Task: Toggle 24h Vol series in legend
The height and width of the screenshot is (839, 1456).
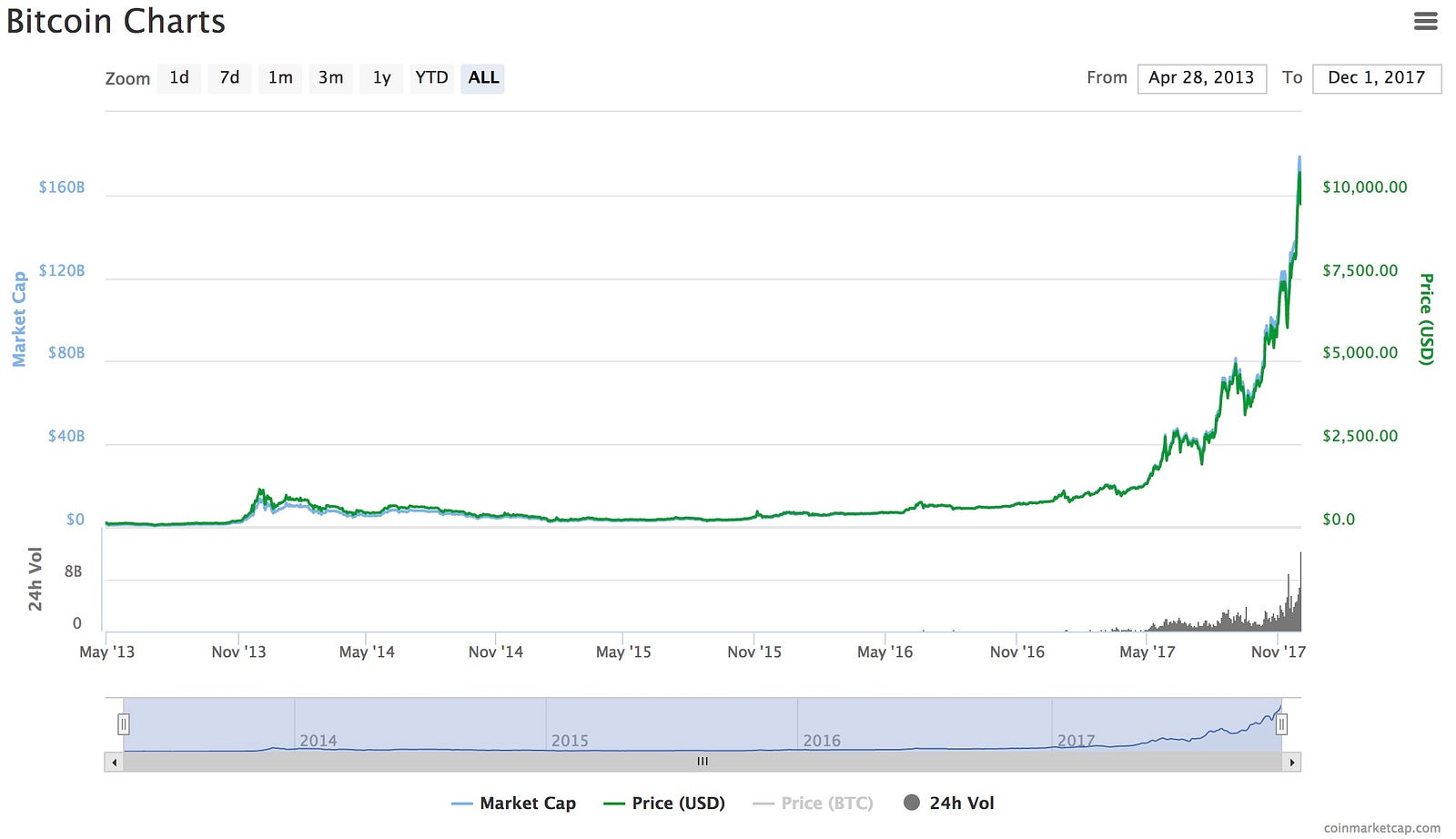Action: [948, 804]
